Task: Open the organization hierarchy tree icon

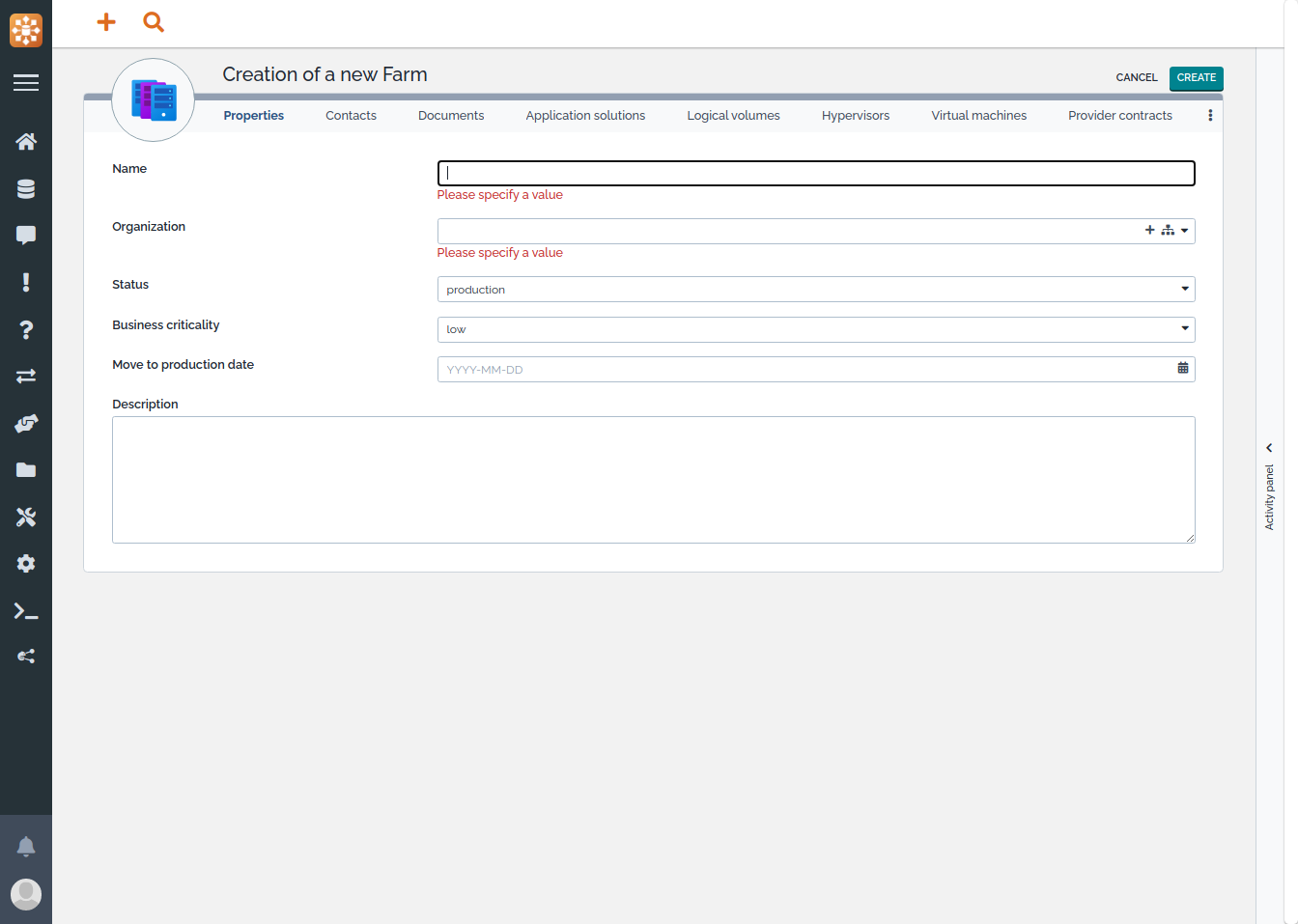Action: click(1168, 231)
